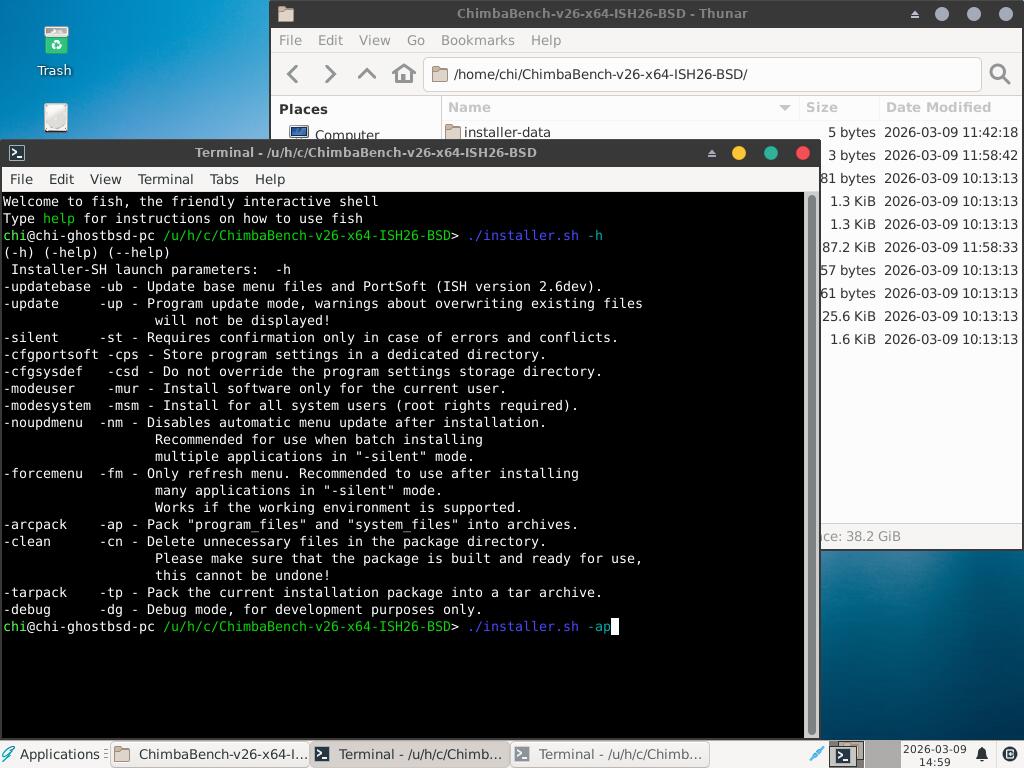Click the terminal vertical scrollbar
The height and width of the screenshot is (768, 1024).
click(x=812, y=464)
